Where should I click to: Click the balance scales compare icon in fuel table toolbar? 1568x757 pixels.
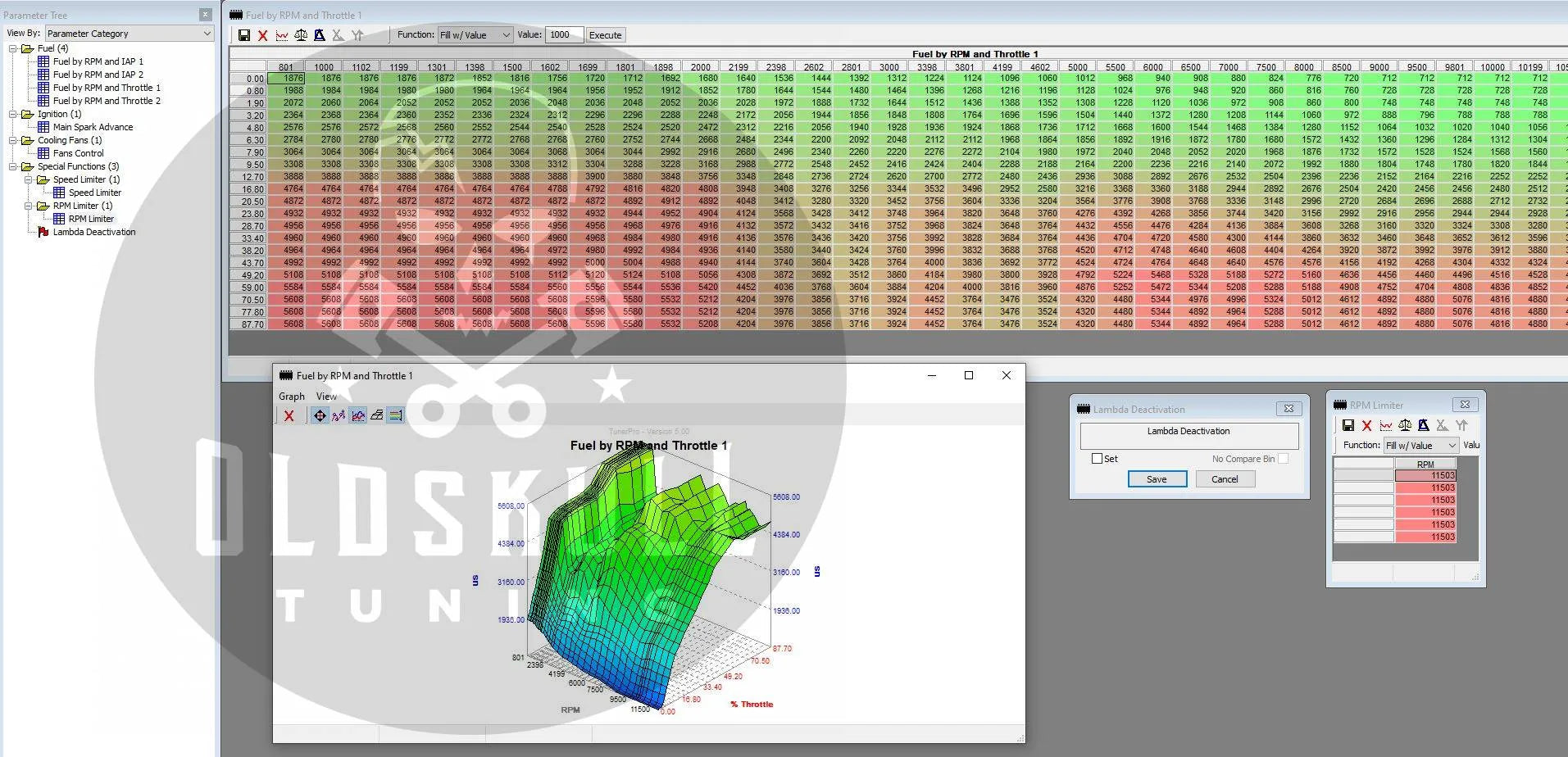[301, 35]
